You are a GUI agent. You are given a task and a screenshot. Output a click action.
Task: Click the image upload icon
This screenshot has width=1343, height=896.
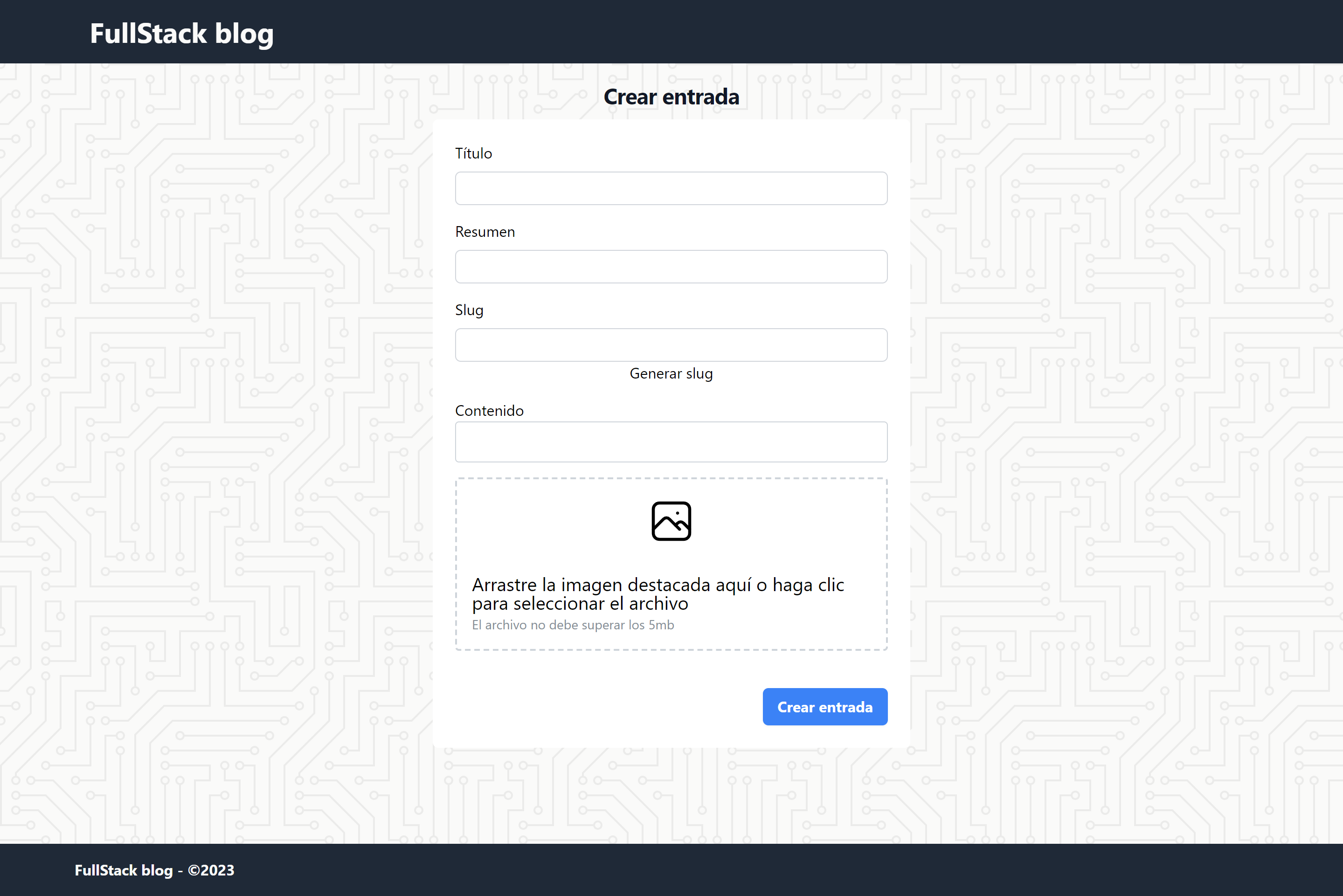click(671, 521)
